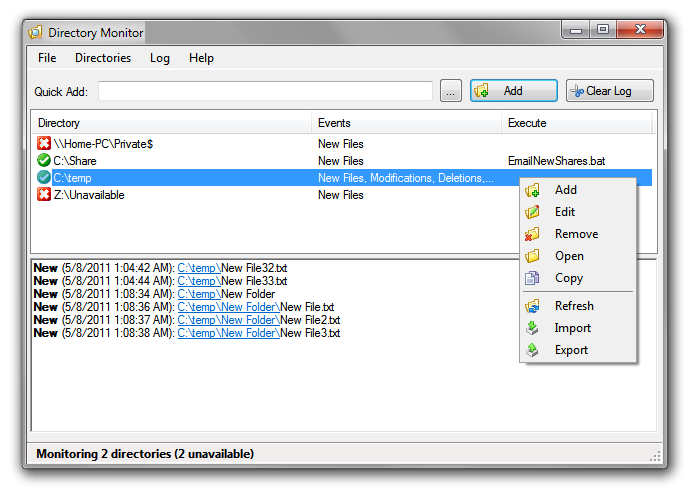This screenshot has height=490, width=689.
Task: Click the browse "..." button
Action: (x=451, y=91)
